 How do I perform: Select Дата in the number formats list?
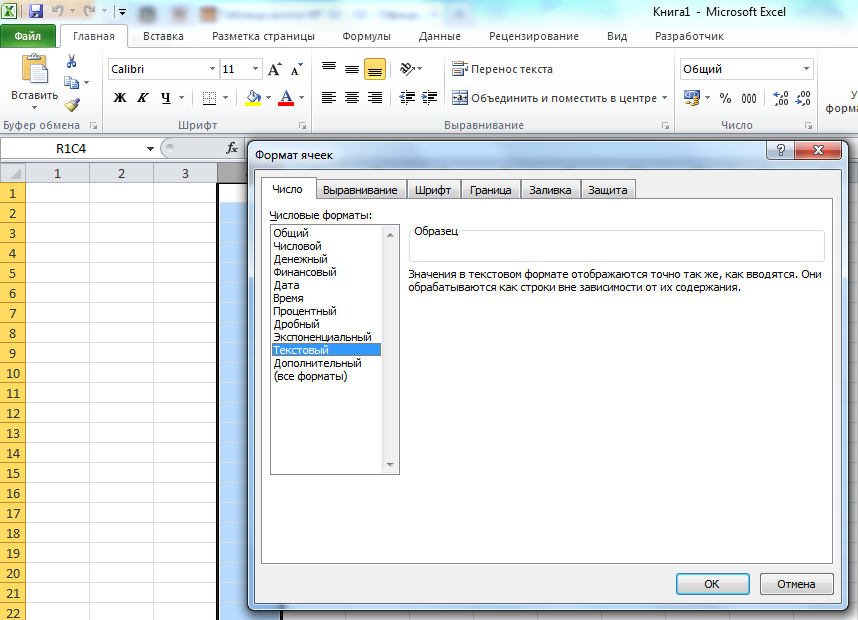pyautogui.click(x=326, y=285)
